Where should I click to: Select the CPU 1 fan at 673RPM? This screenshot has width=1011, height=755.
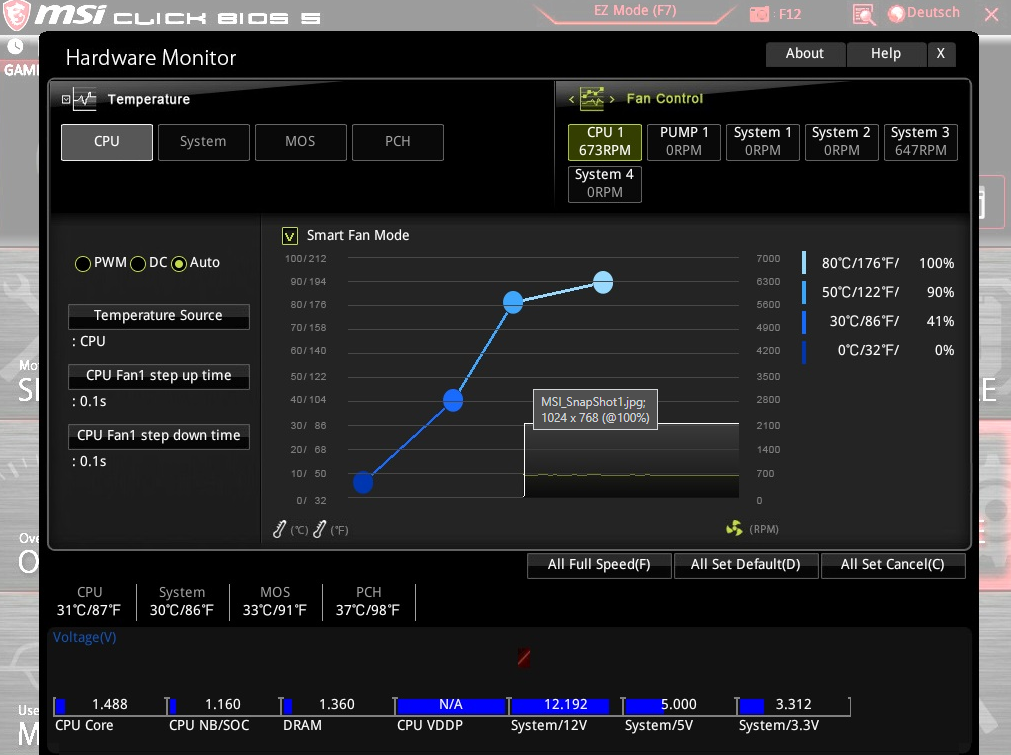605,142
